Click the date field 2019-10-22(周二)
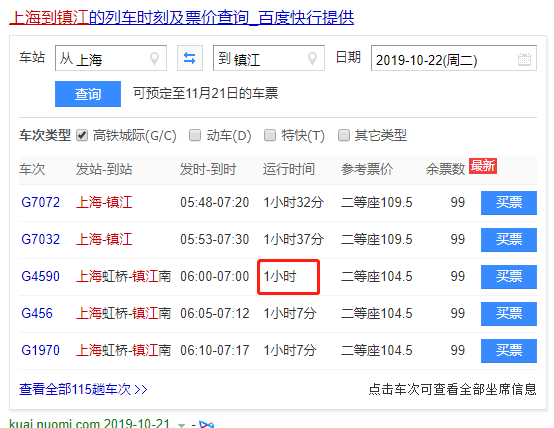 click(x=454, y=58)
